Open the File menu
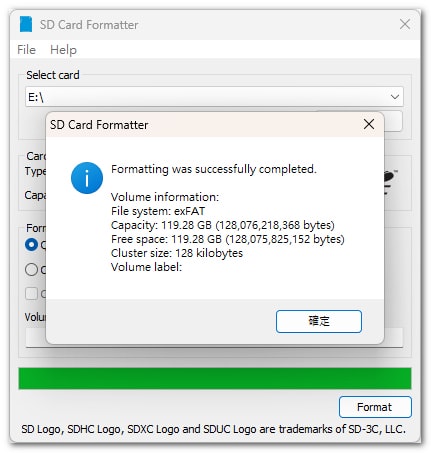 click(x=26, y=50)
